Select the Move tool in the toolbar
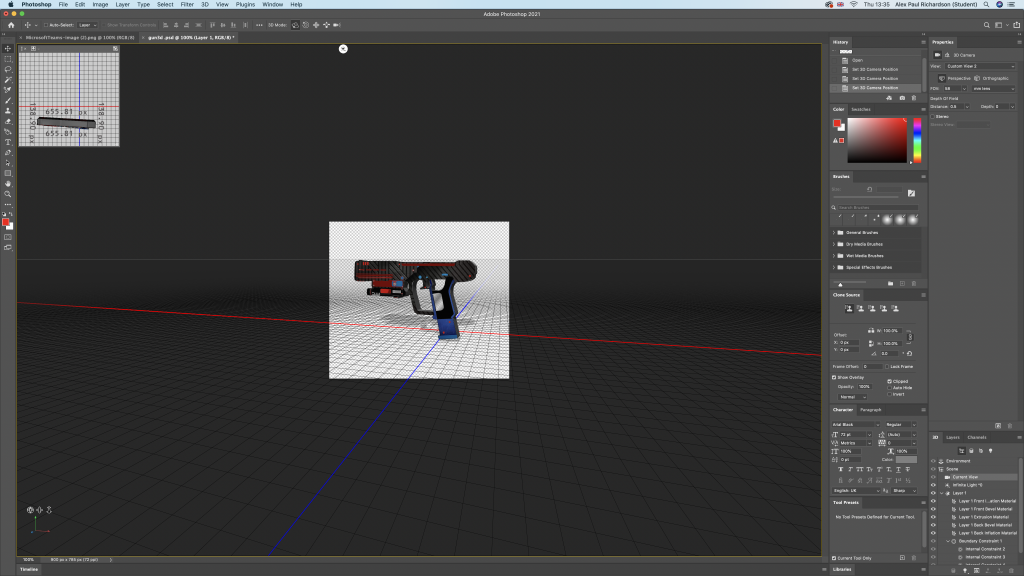Viewport: 1024px width, 576px height. 8,48
